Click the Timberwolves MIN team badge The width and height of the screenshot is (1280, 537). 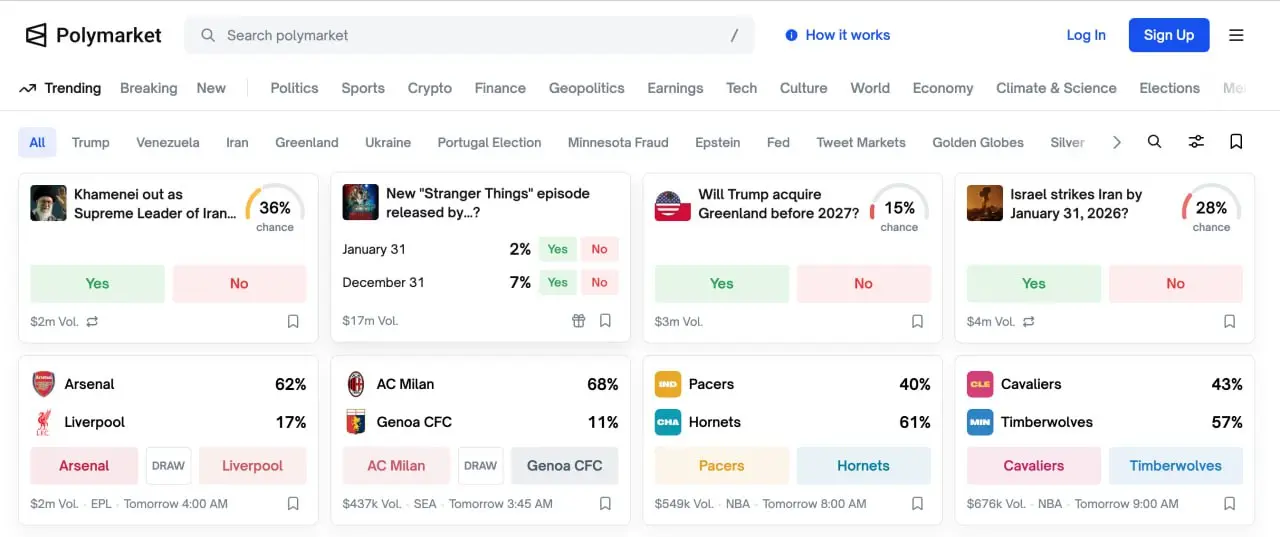[979, 422]
